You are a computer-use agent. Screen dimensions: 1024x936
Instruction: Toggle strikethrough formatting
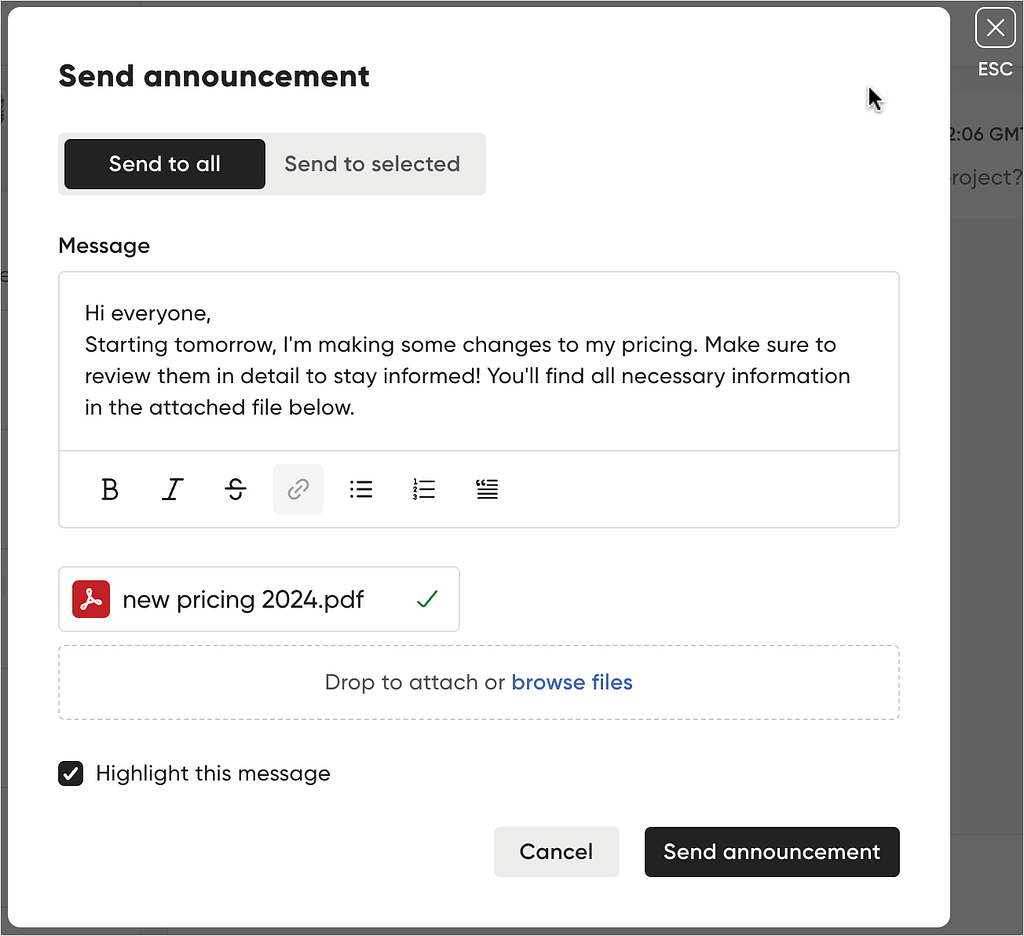235,489
